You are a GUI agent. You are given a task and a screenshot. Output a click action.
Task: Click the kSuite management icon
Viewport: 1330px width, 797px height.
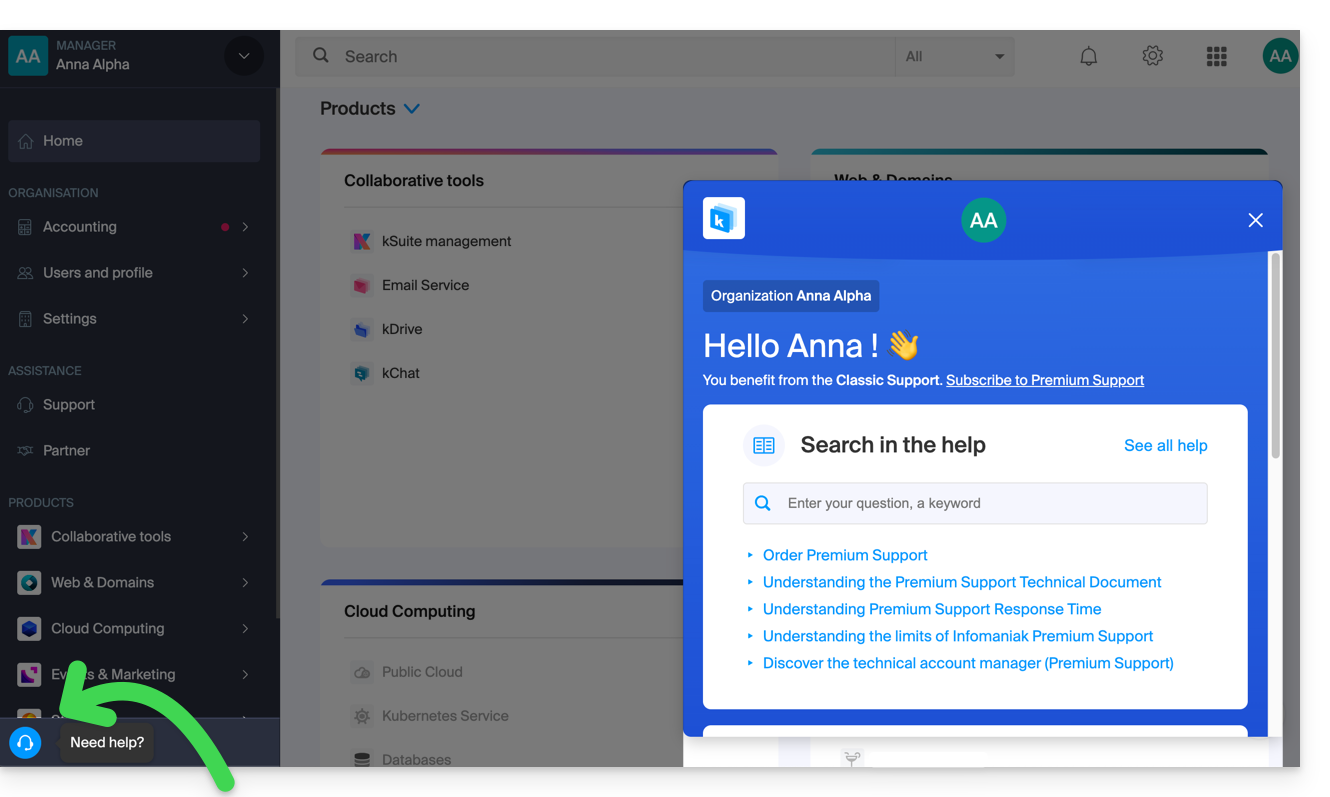coord(362,241)
